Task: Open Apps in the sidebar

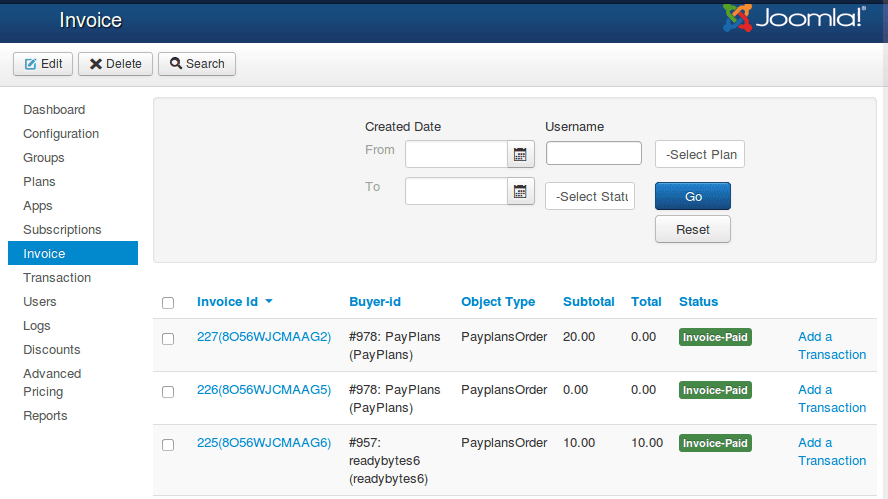Action: pyautogui.click(x=38, y=206)
